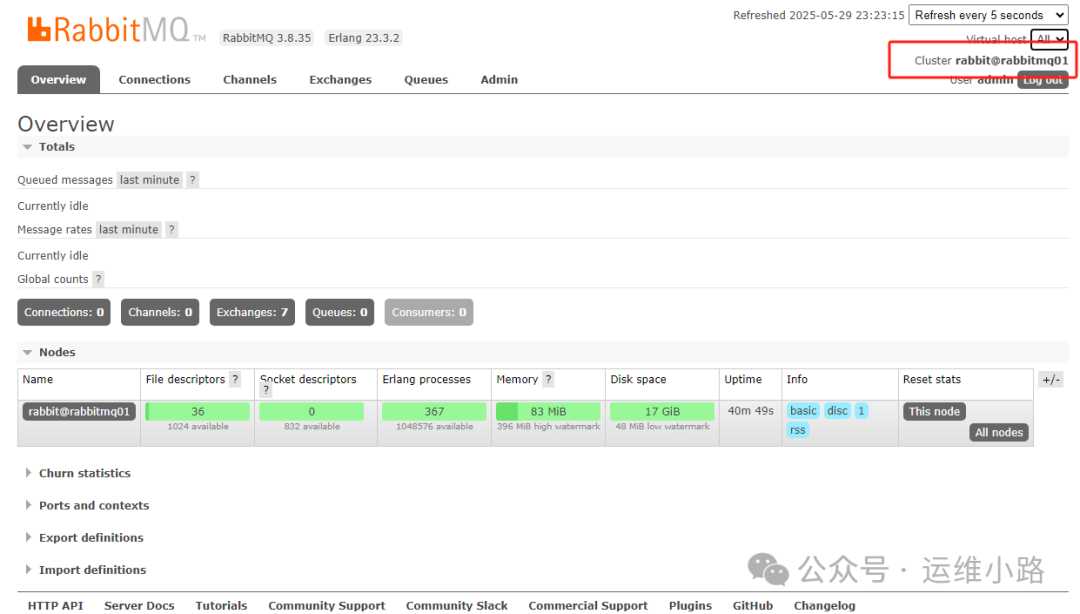Click the RabbitMQ 3.8.35 version label
The height and width of the screenshot is (614, 1080).
267,38
